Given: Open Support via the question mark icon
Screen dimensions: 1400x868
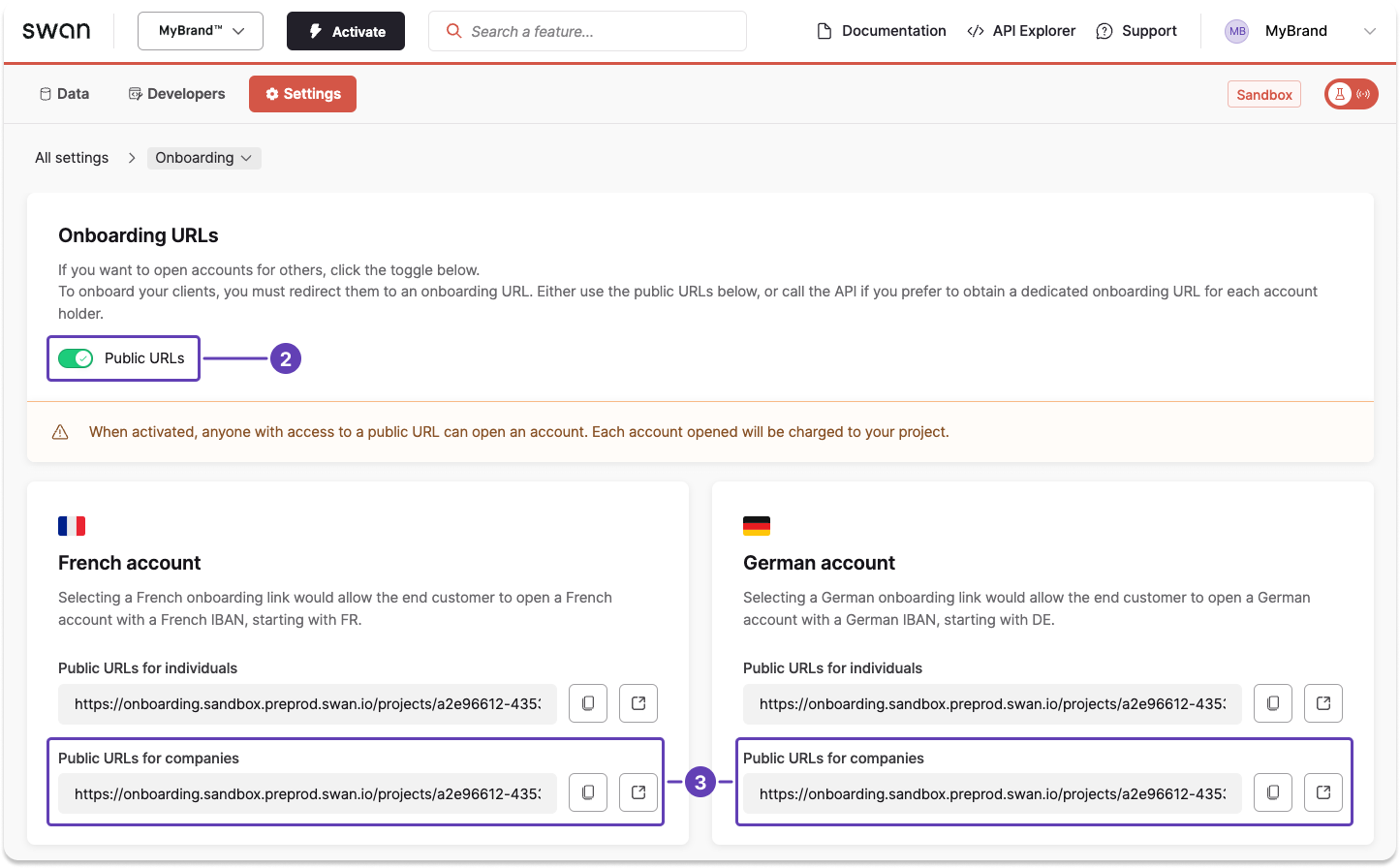Looking at the screenshot, I should point(1104,30).
